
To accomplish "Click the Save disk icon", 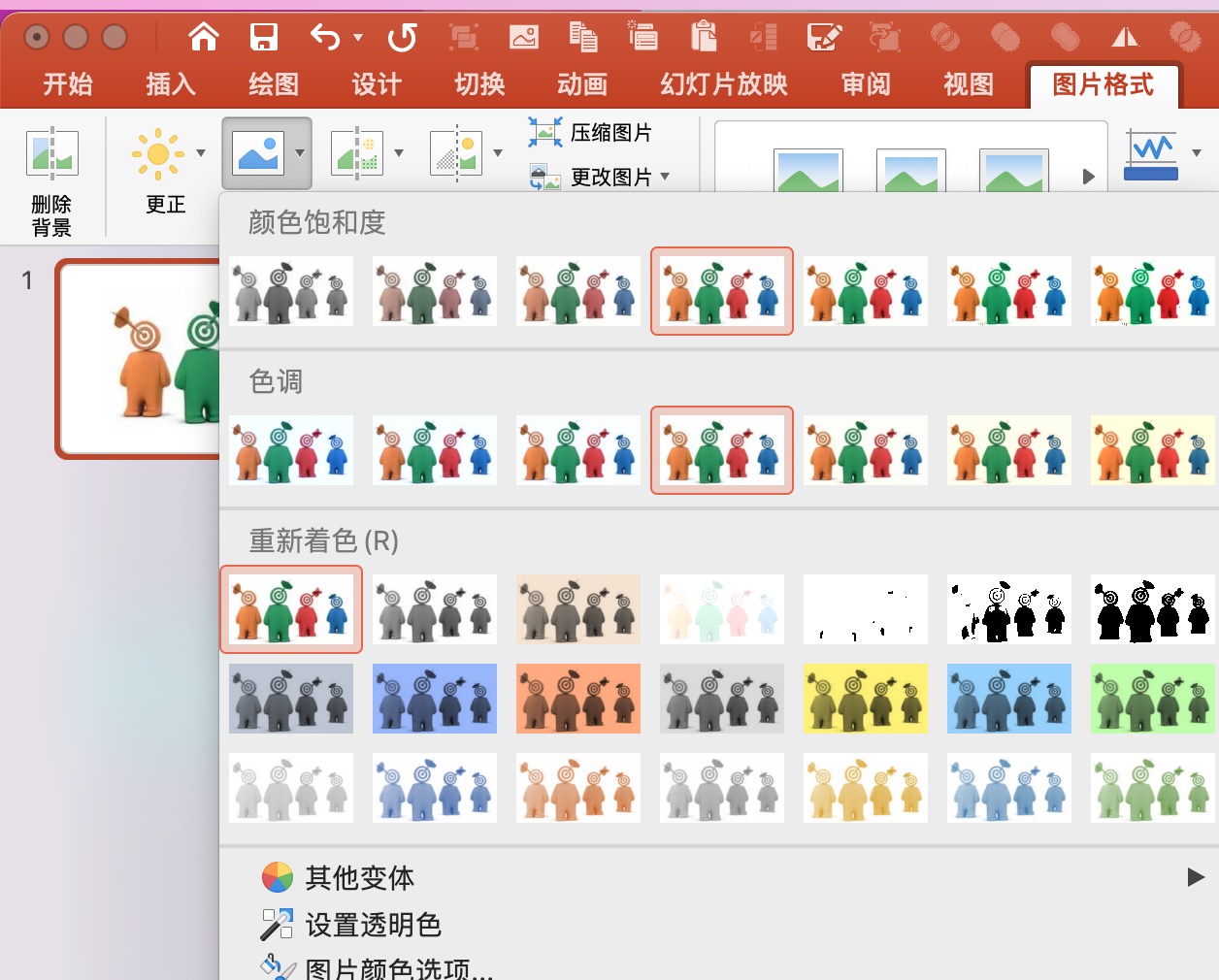I will pos(264,37).
